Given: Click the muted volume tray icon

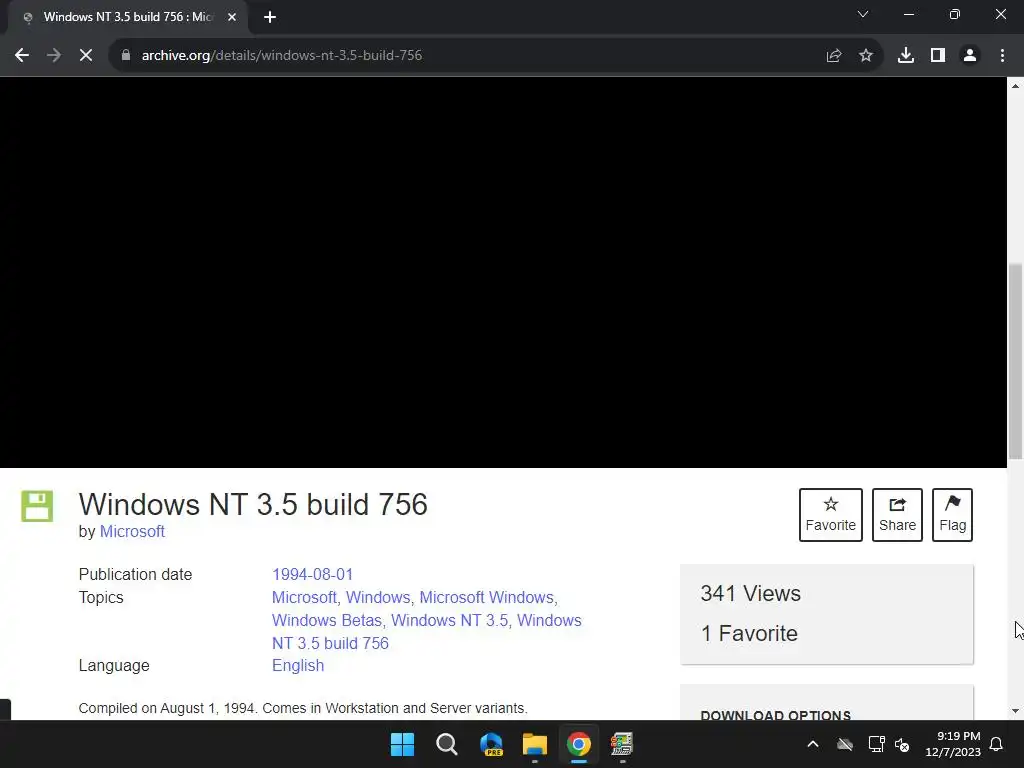Looking at the screenshot, I should point(902,744).
